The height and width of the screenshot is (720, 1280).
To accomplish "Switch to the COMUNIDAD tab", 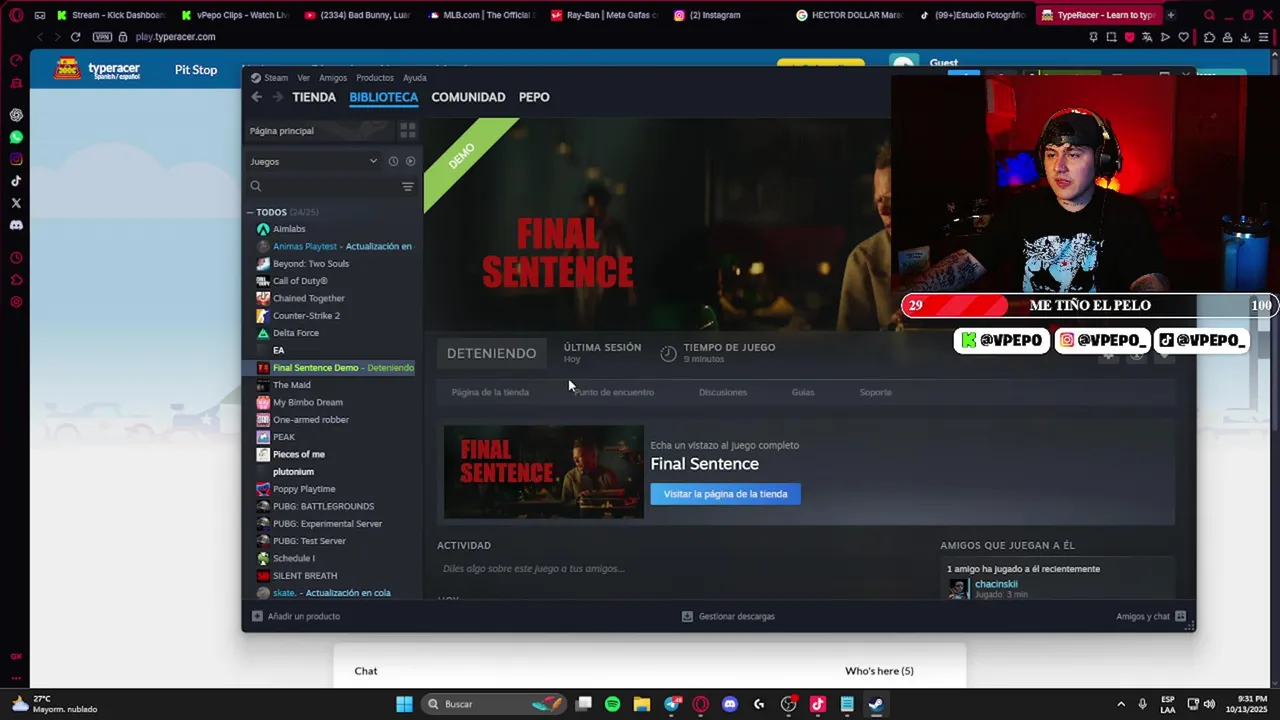I will point(468,97).
